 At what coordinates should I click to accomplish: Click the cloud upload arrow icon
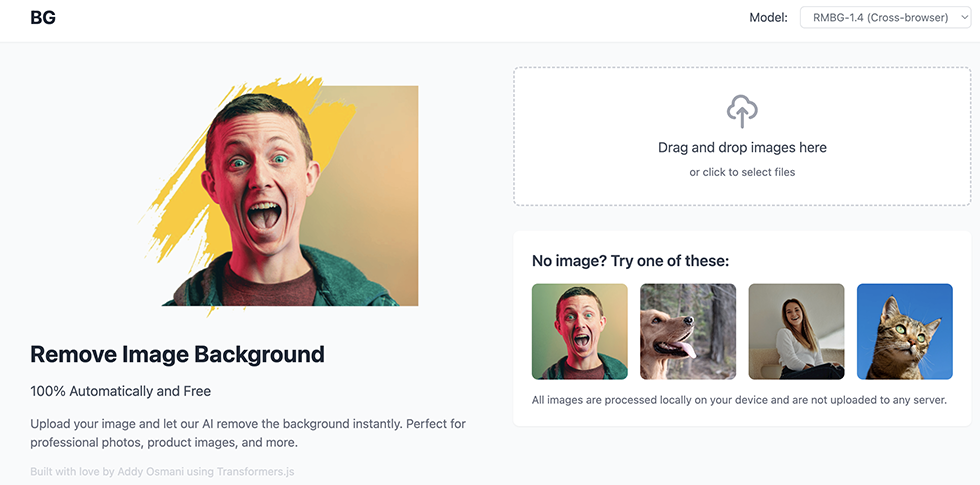[741, 111]
